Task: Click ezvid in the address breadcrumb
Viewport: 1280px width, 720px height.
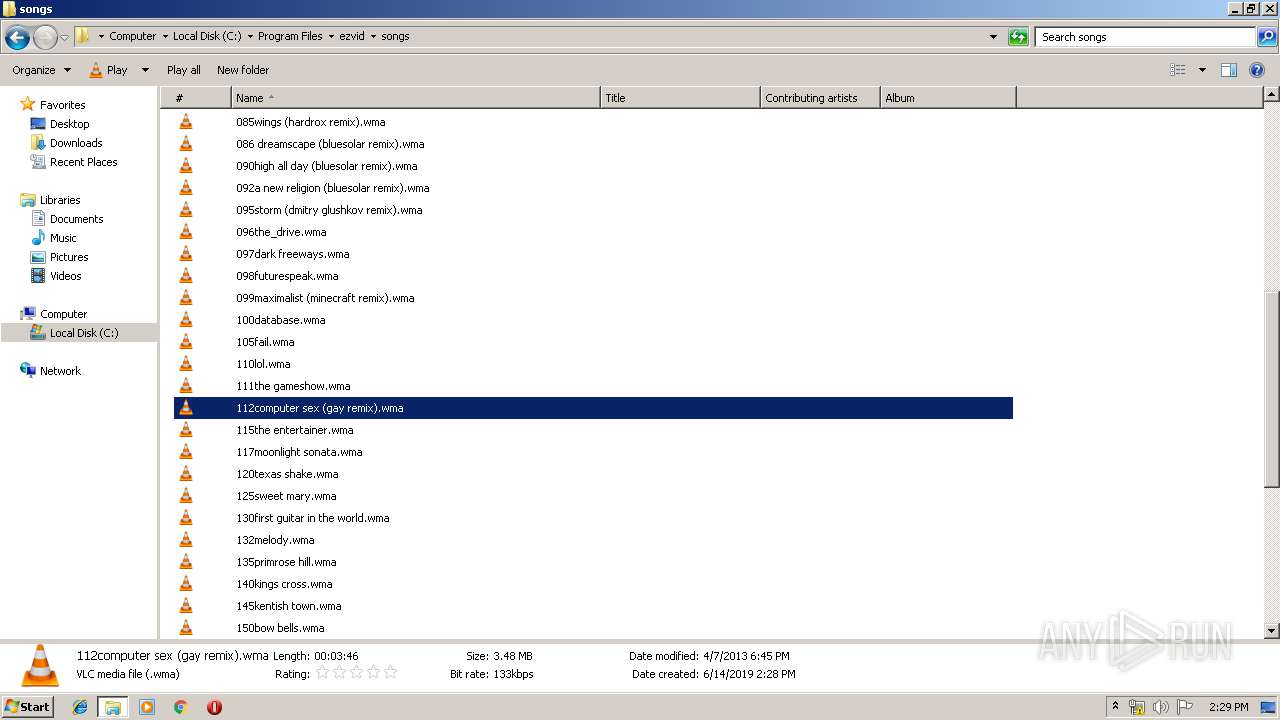Action: (352, 36)
